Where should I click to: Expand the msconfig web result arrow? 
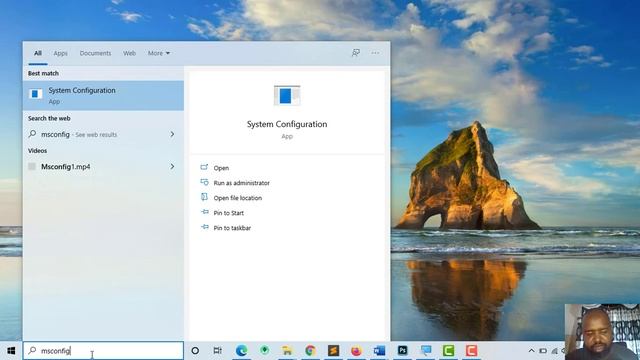pyautogui.click(x=172, y=134)
